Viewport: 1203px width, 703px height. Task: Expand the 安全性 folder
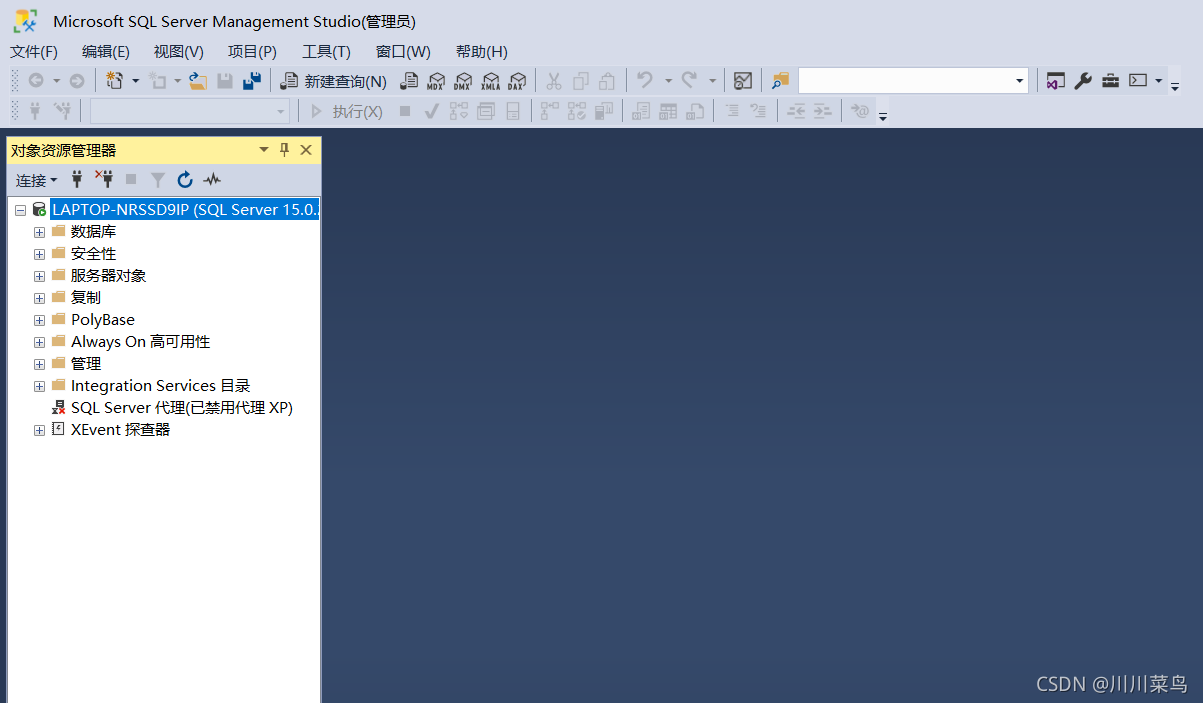click(40, 254)
